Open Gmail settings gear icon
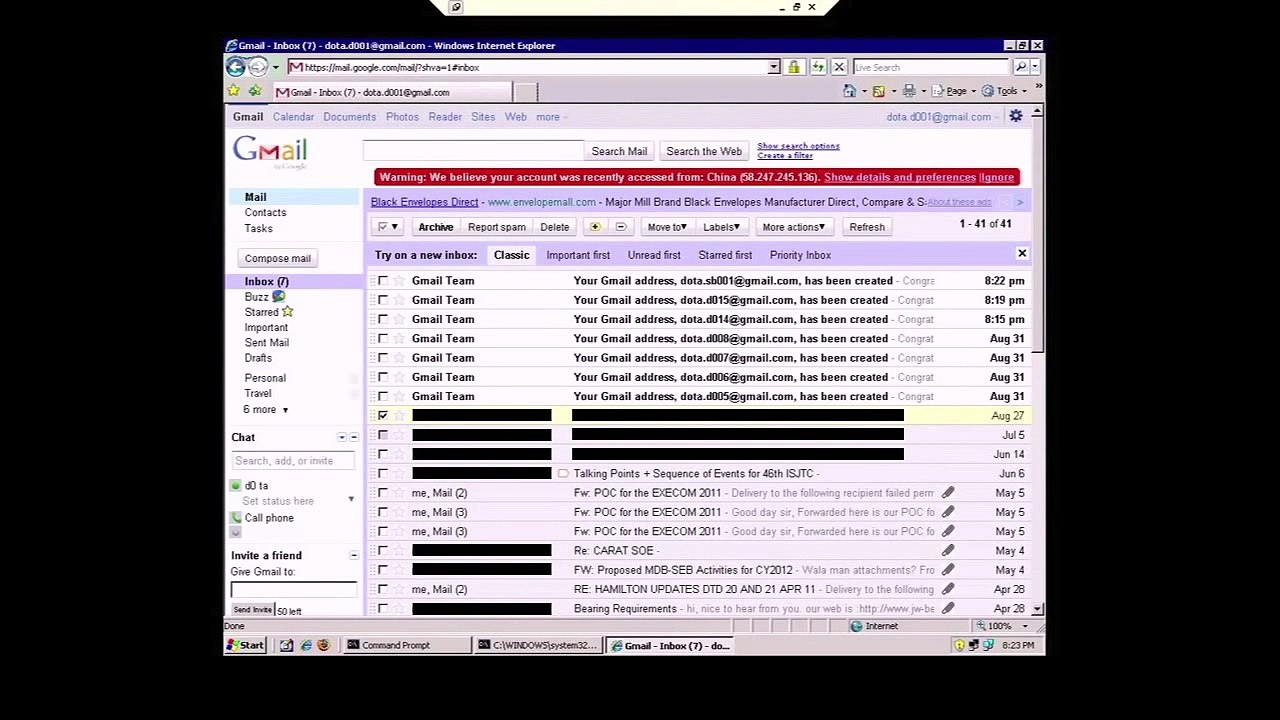The width and height of the screenshot is (1280, 720). (x=1016, y=116)
